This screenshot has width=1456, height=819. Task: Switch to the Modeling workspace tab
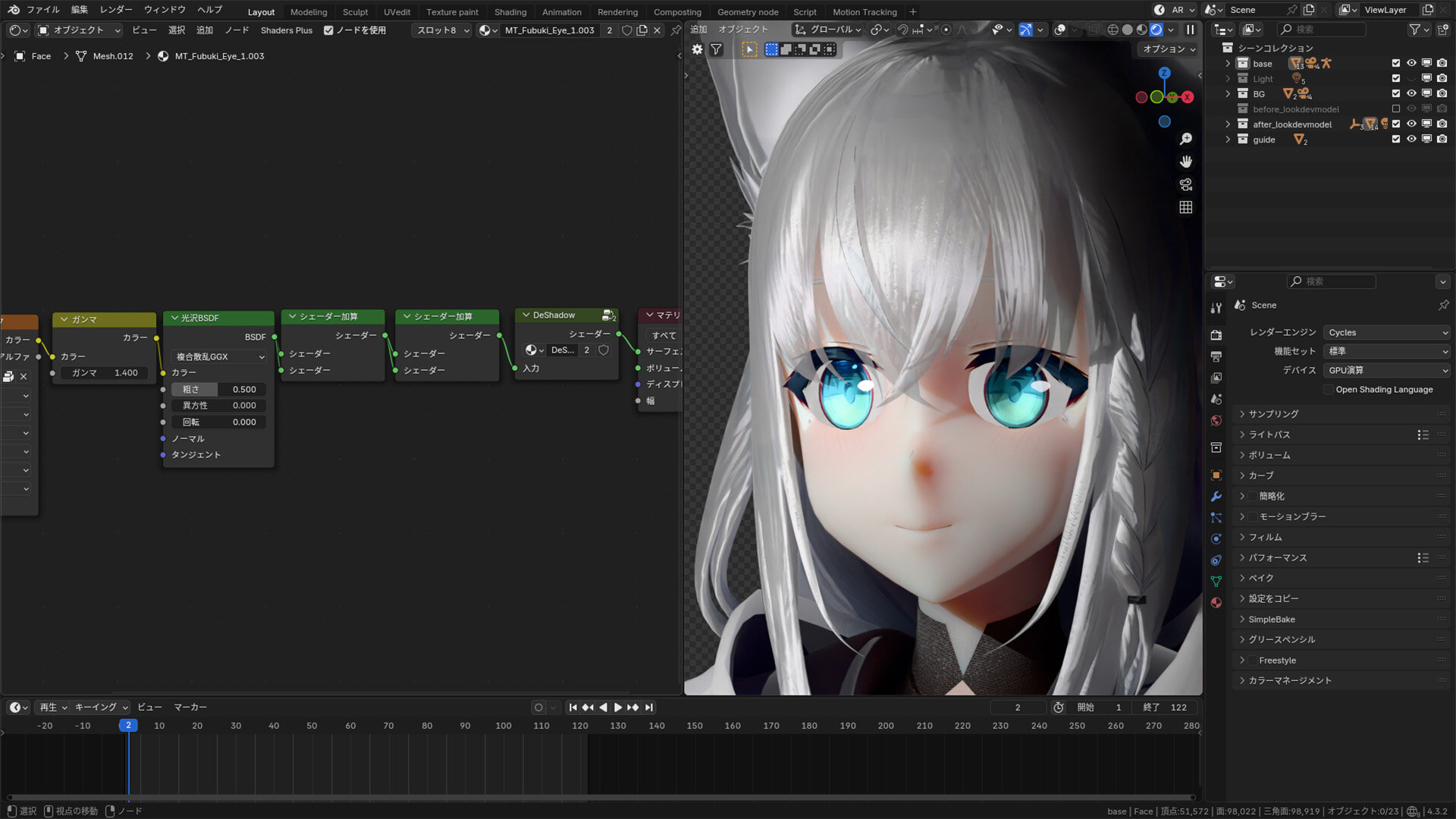pos(309,11)
